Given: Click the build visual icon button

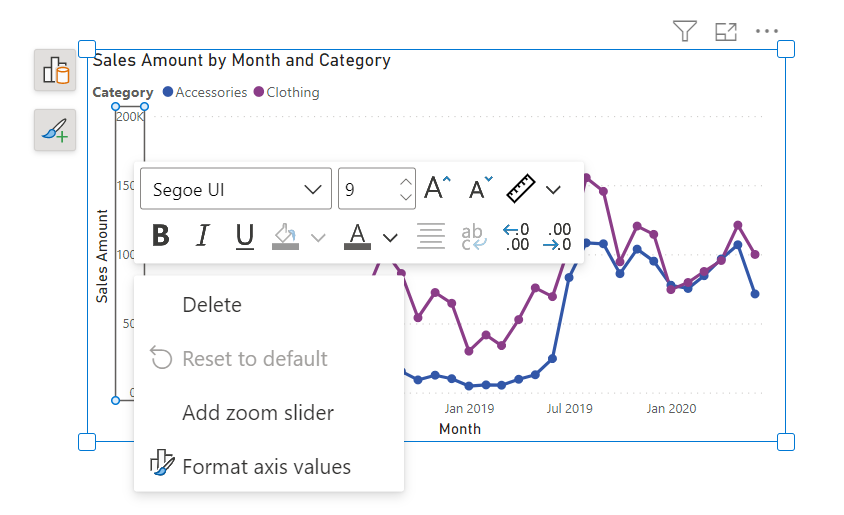Looking at the screenshot, I should point(55,71).
